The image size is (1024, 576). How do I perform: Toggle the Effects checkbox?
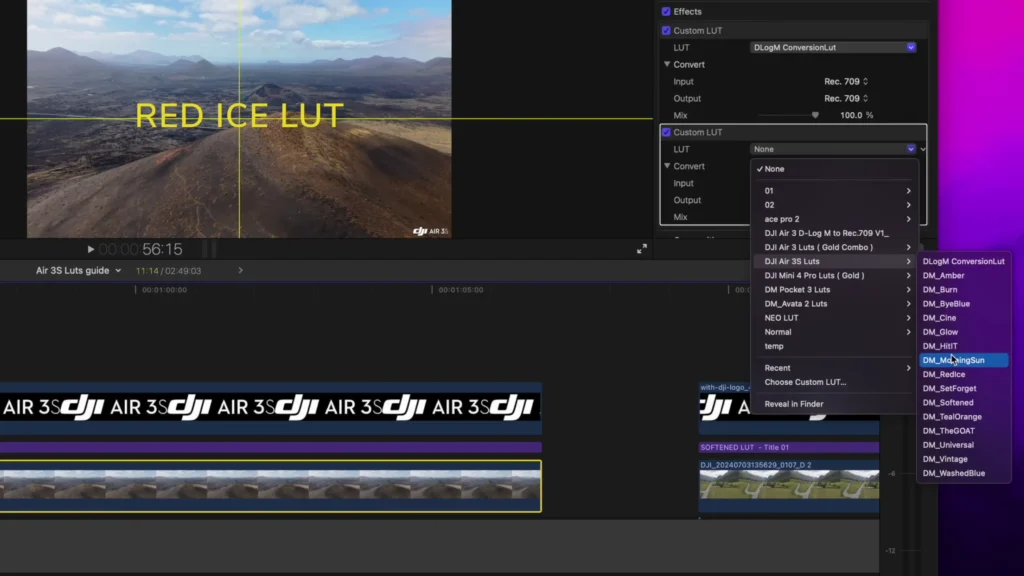[x=666, y=12]
